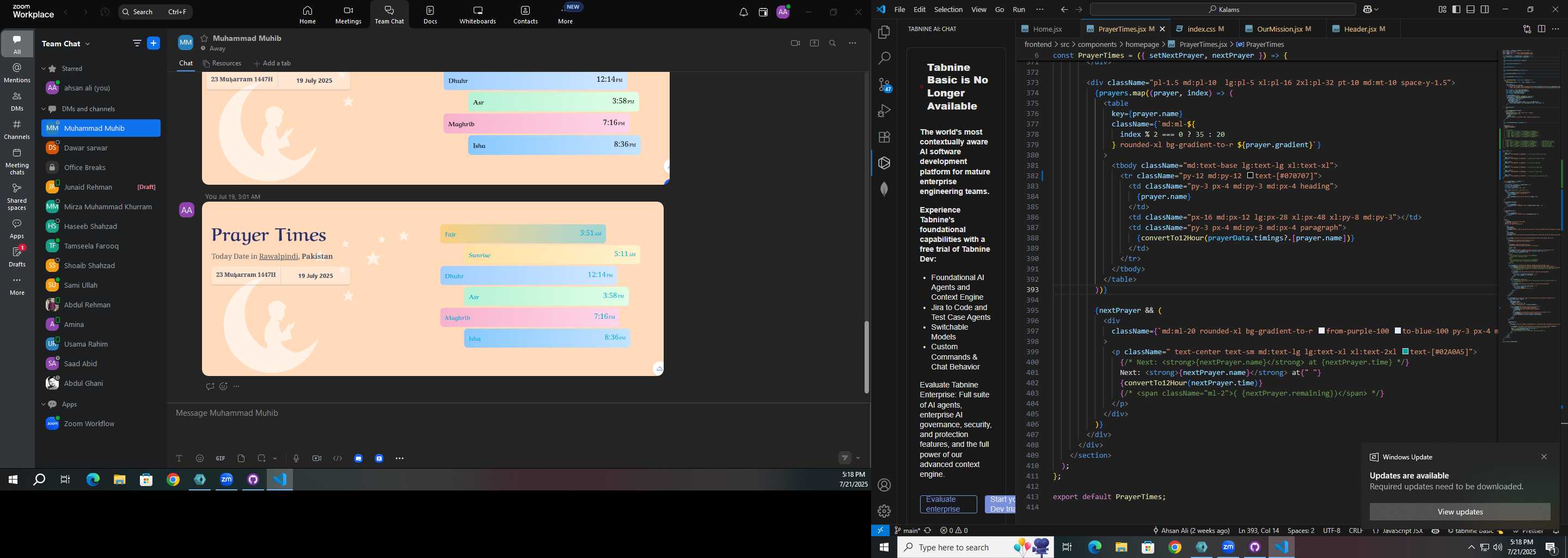1568x558 pixels.
Task: Click Evaluate enterprise button
Action: pyautogui.click(x=948, y=505)
